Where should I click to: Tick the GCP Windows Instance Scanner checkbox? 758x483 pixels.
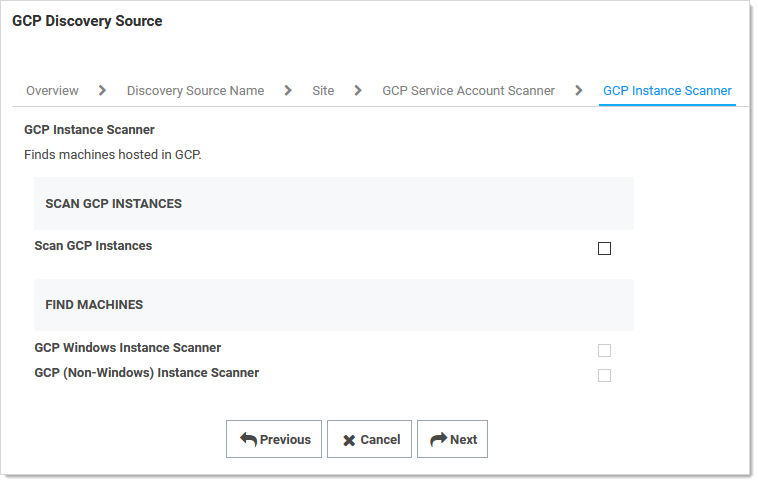(604, 350)
